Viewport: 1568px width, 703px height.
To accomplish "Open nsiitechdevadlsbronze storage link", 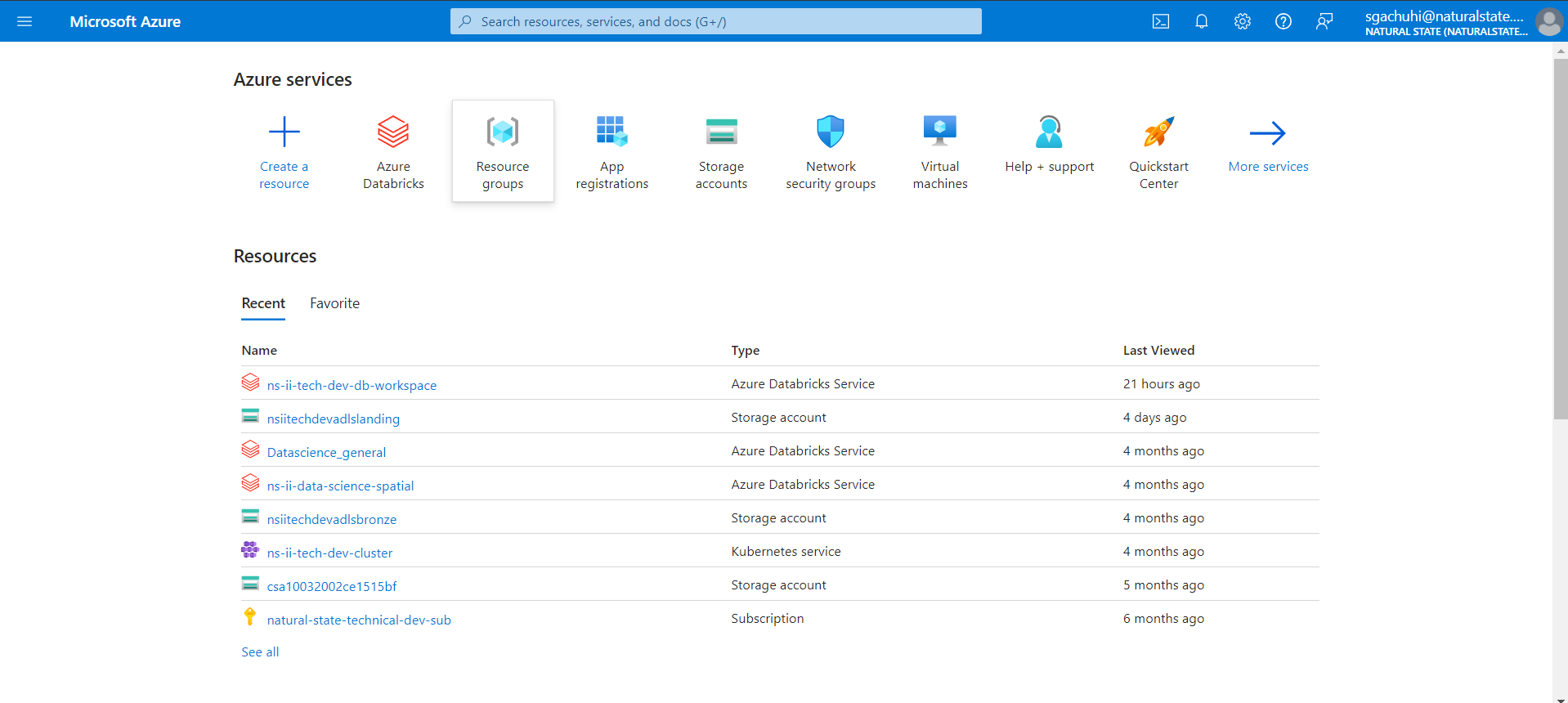I will click(331, 519).
